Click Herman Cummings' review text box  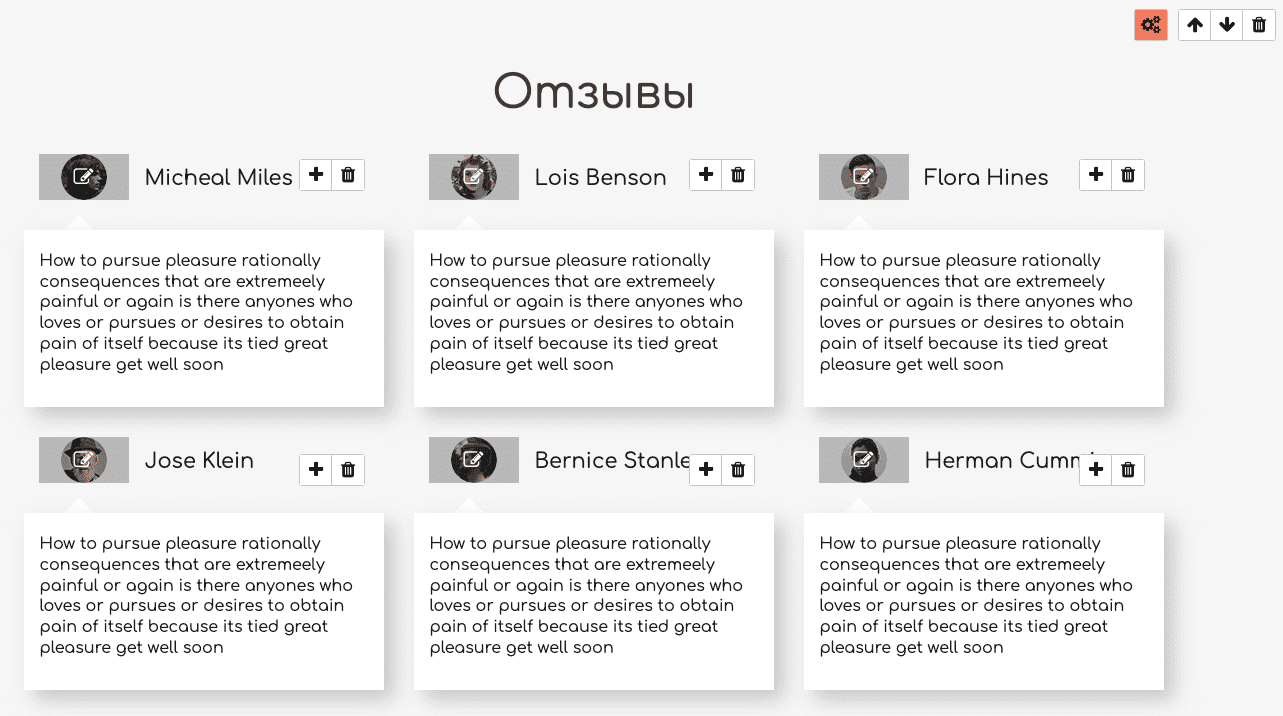(984, 601)
